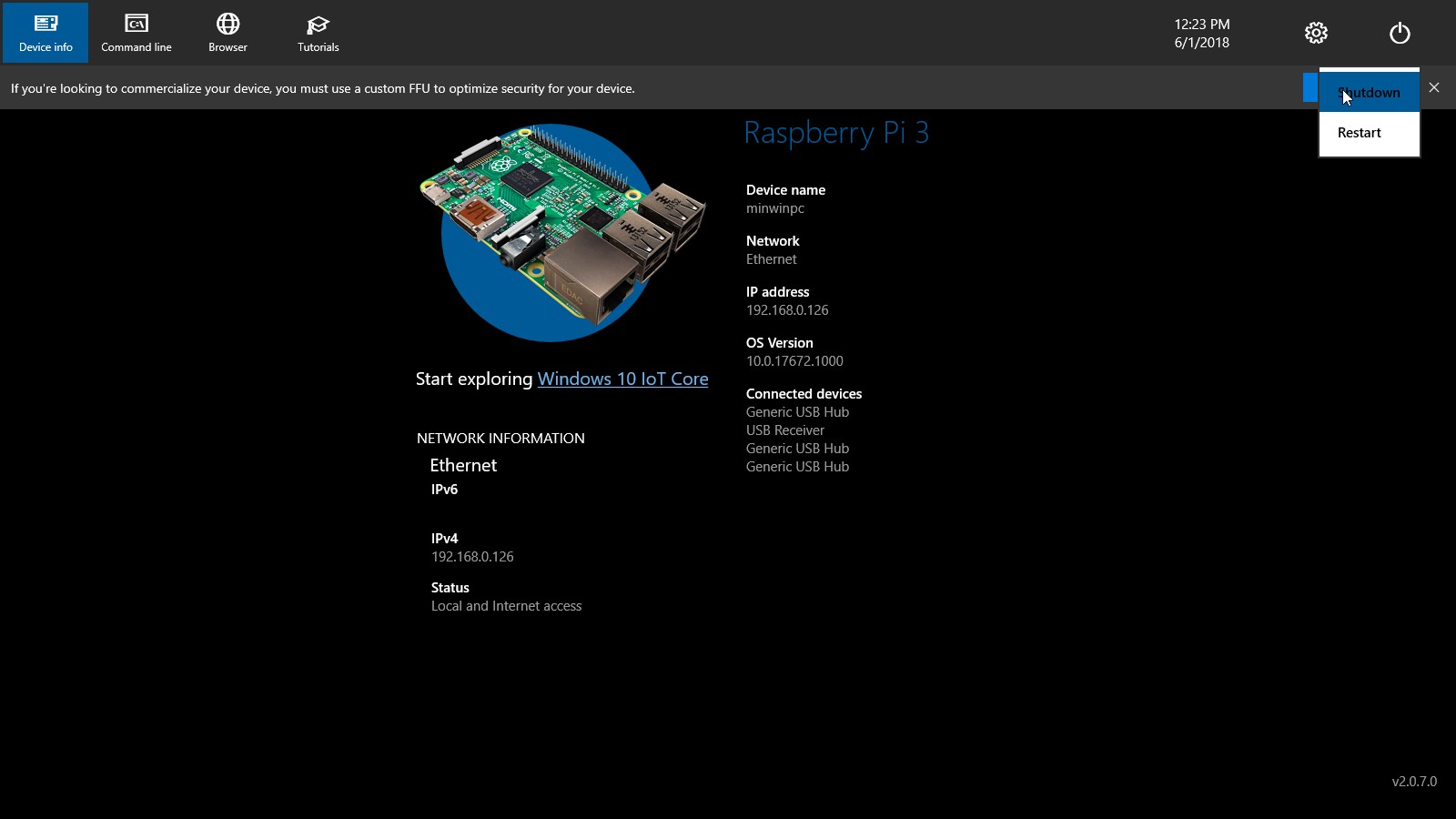This screenshot has height=819, width=1456.
Task: Open the Command line tool
Action: (x=136, y=33)
